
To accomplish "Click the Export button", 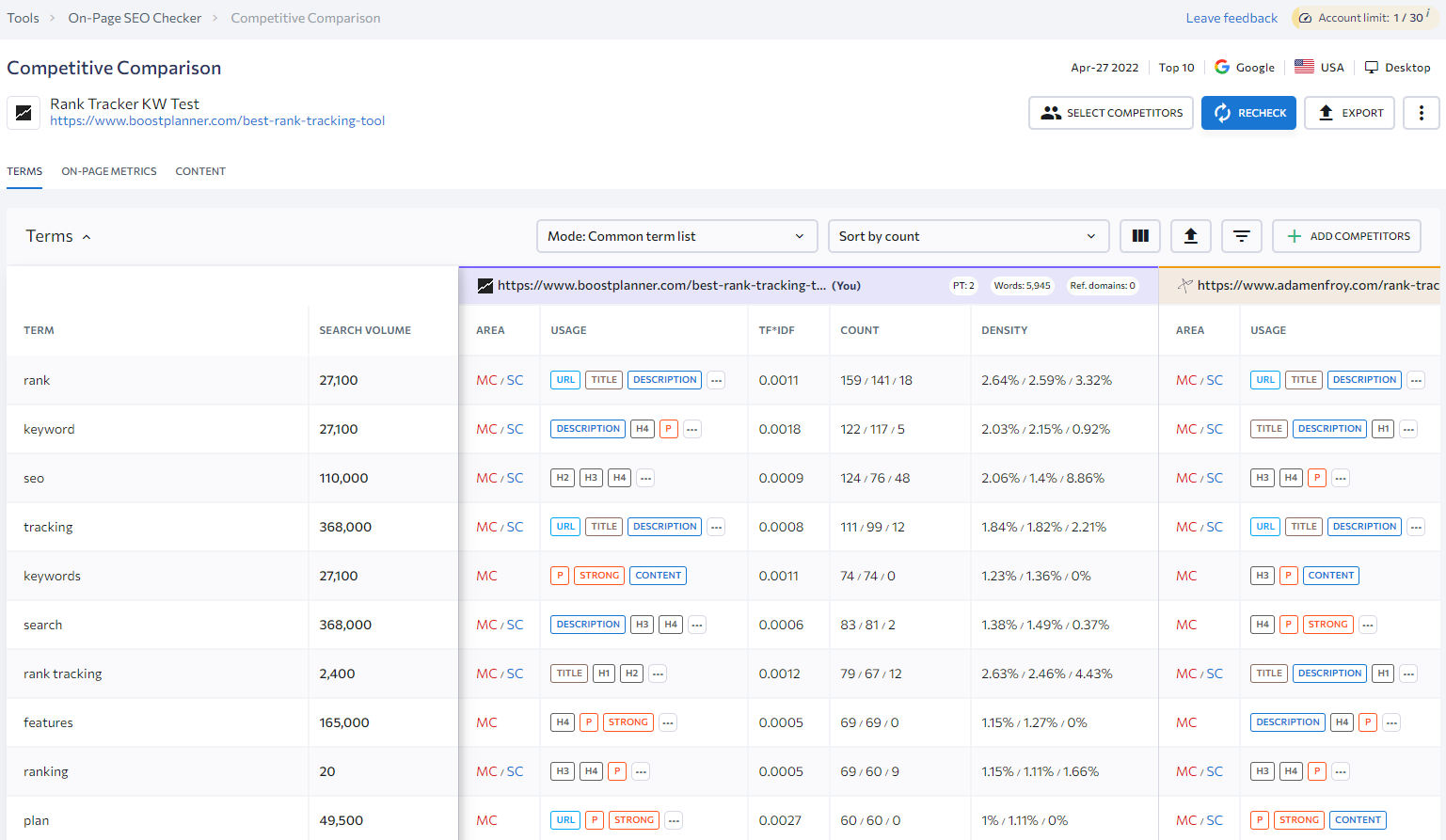I will click(x=1349, y=113).
